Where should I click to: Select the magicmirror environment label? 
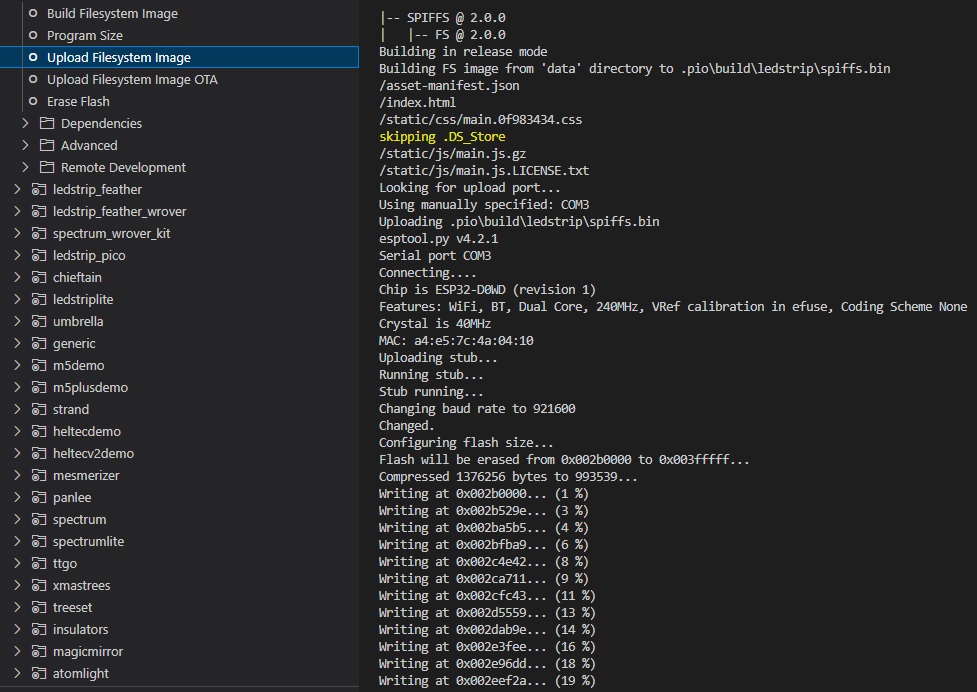(88, 652)
